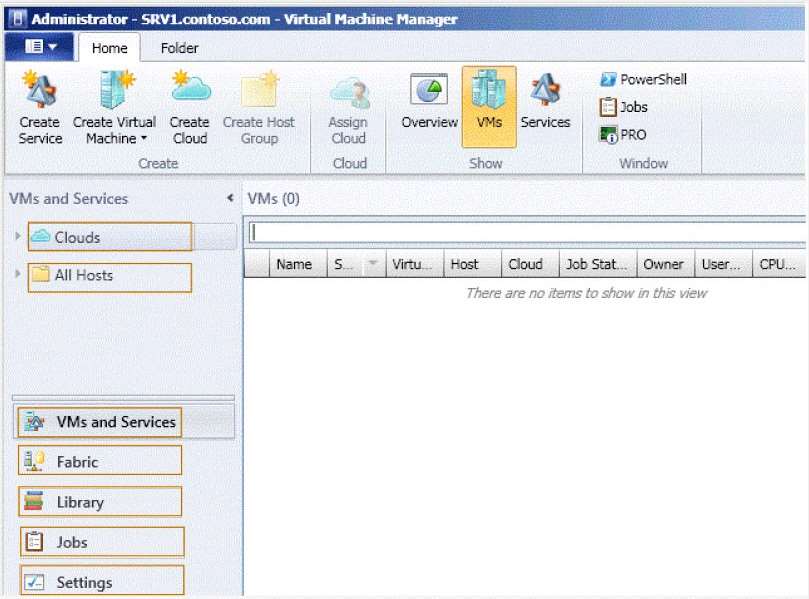
Task: Expand the All Hosts tree node
Action: click(x=18, y=273)
